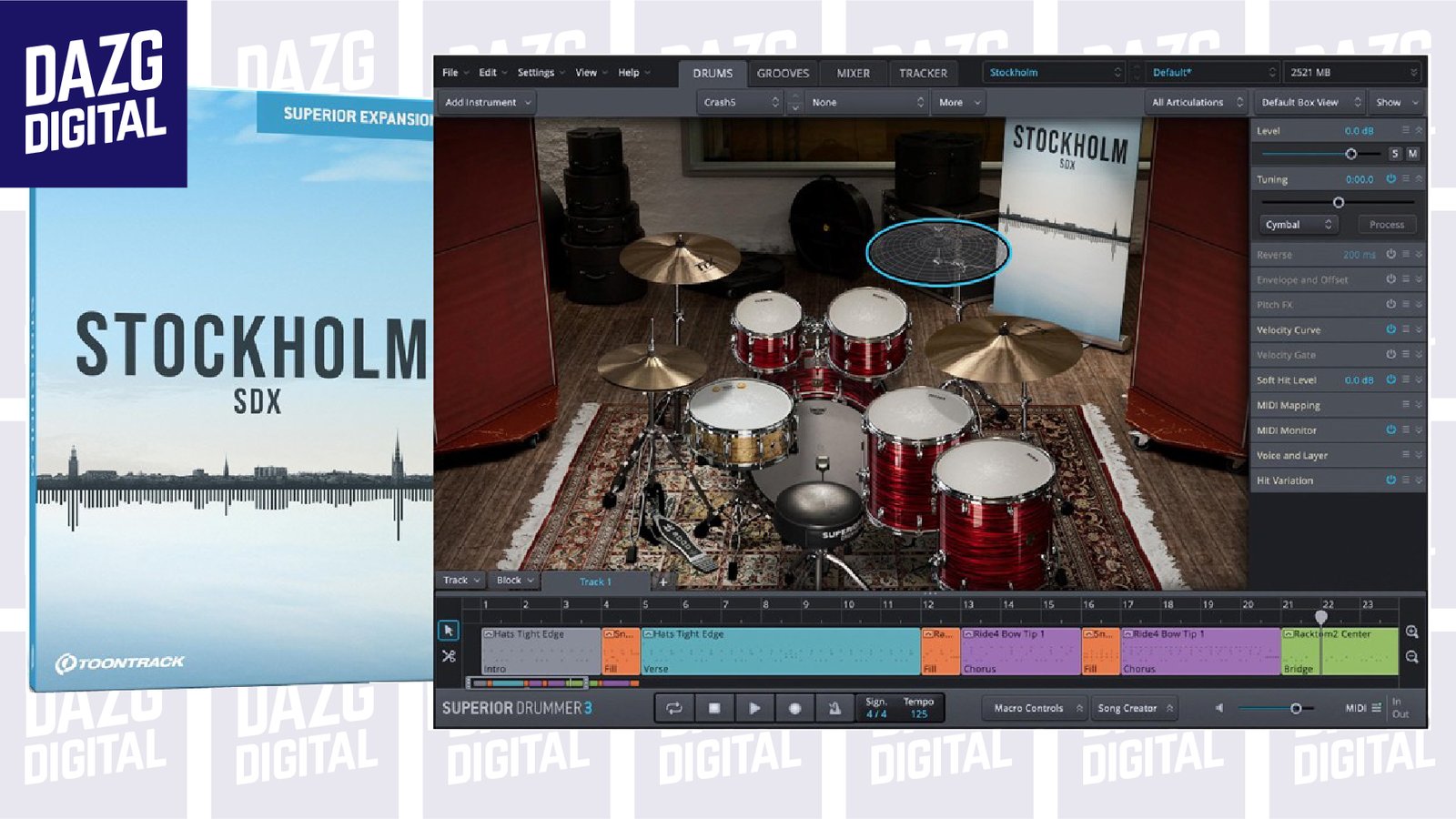The image size is (1456, 819).
Task: Open the Crash5 instrument selector
Action: pos(741,102)
